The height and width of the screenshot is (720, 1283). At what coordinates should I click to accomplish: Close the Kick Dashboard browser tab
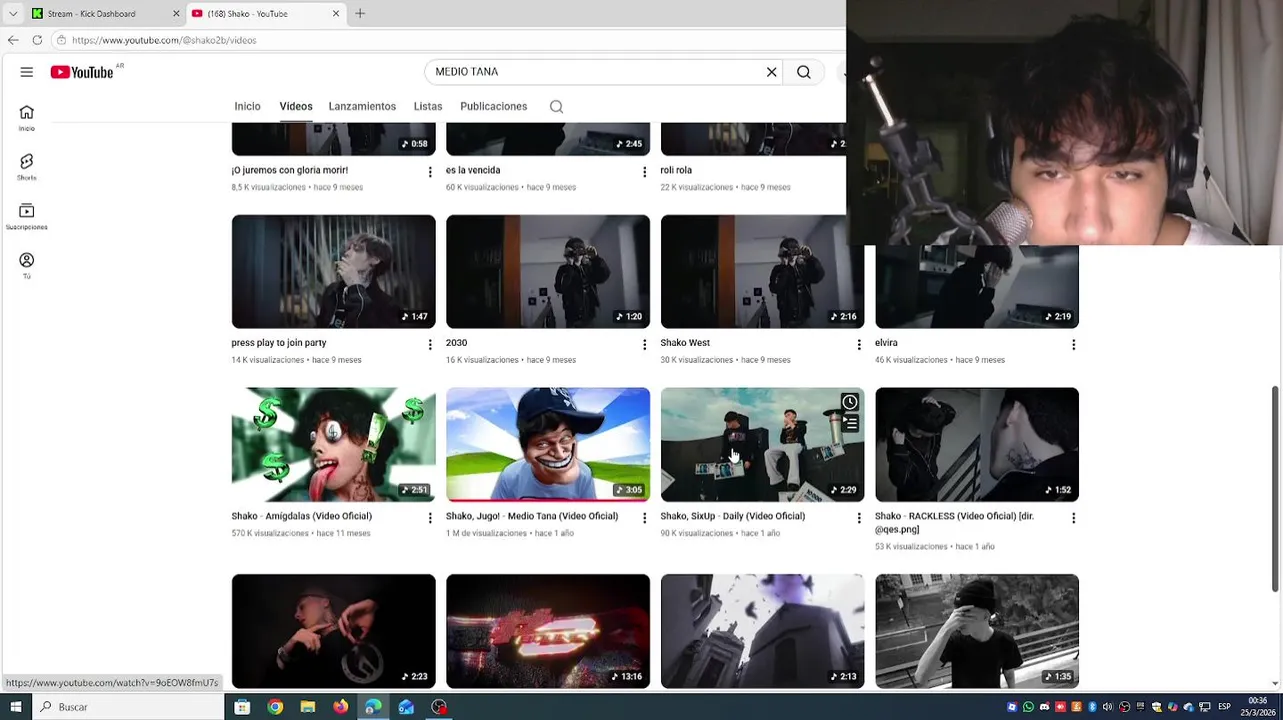tap(176, 14)
